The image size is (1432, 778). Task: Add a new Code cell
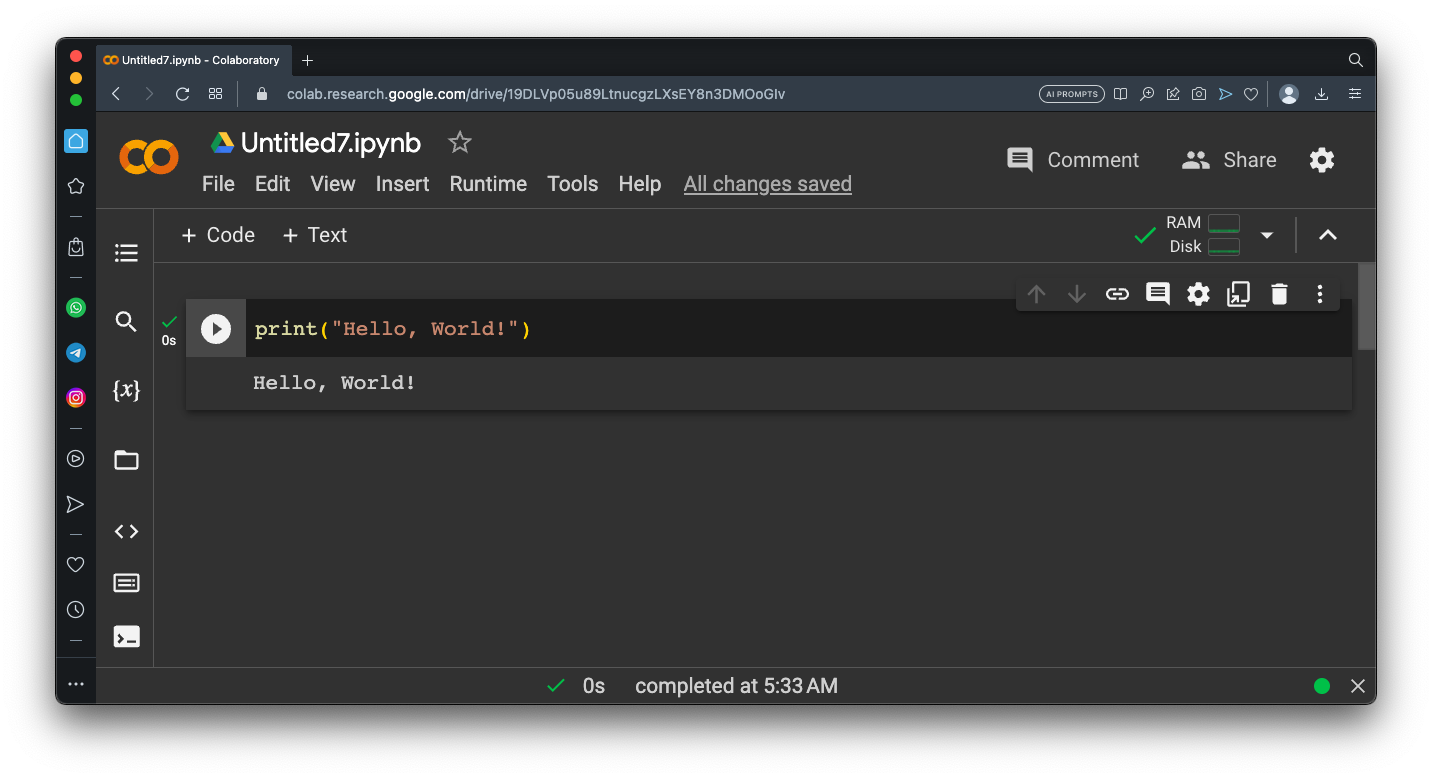(218, 235)
